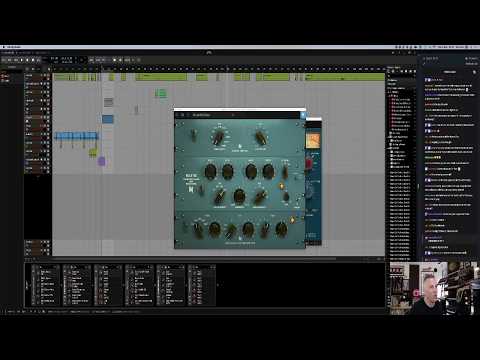Click the top-right large plugin knob
Viewport: 480px width, 360px height.
click(261, 138)
